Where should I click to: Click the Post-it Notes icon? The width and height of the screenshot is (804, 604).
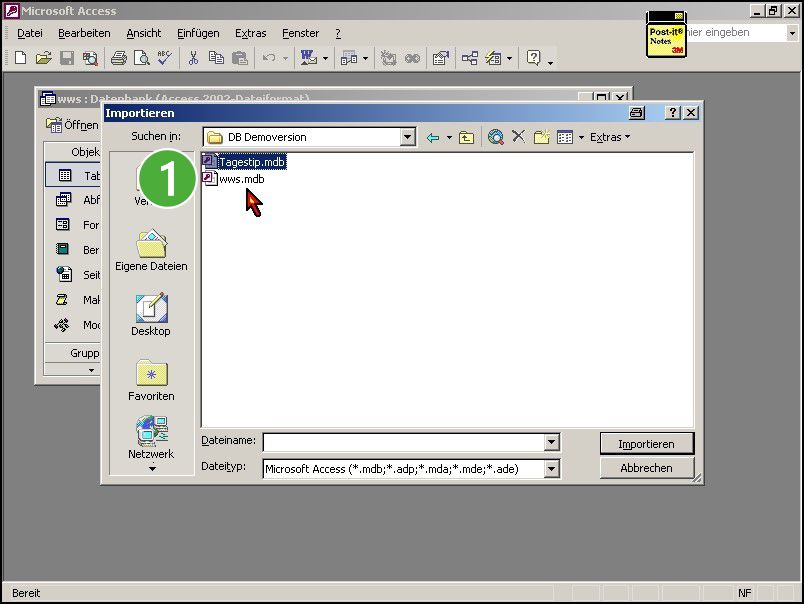[666, 35]
